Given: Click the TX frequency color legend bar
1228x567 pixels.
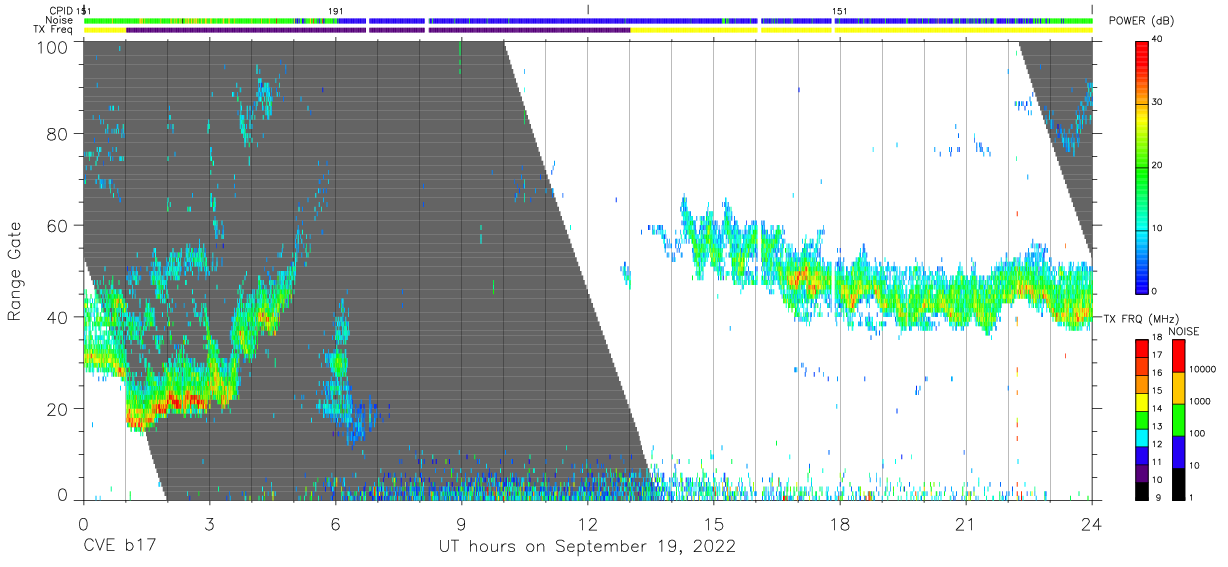Looking at the screenshot, I should coord(1142,418).
